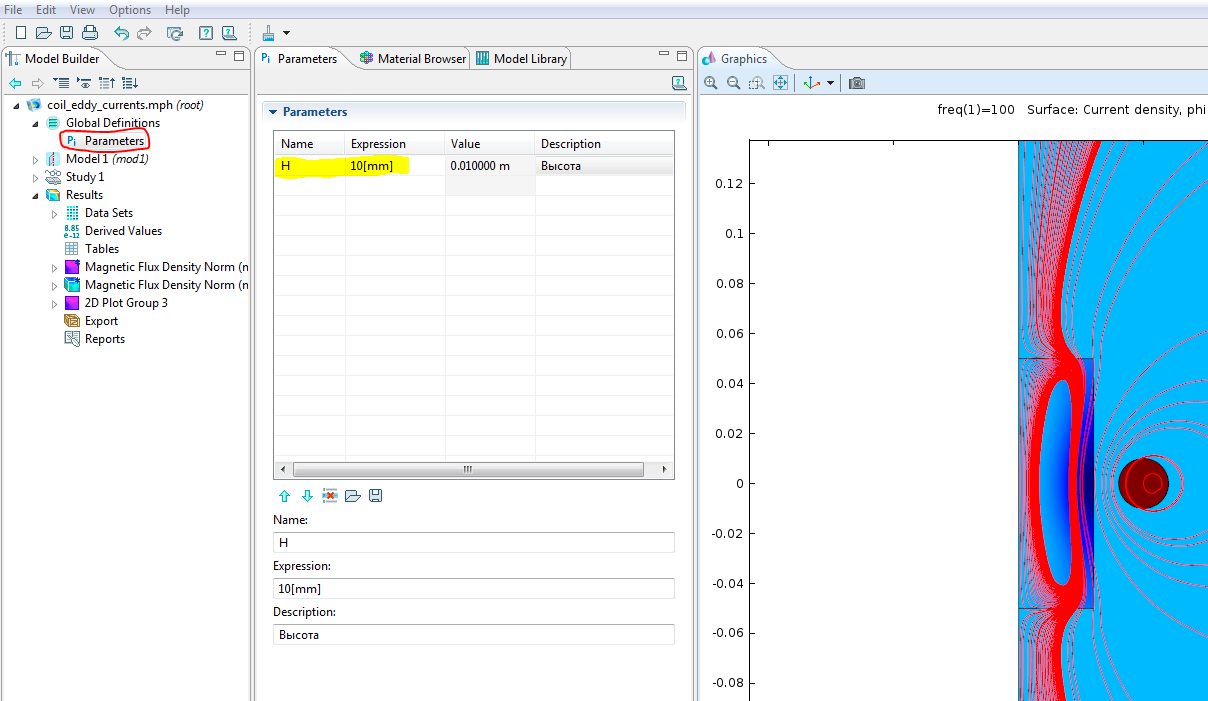1208x701 pixels.
Task: Move parameter row up with arrow icon
Action: tap(284, 496)
